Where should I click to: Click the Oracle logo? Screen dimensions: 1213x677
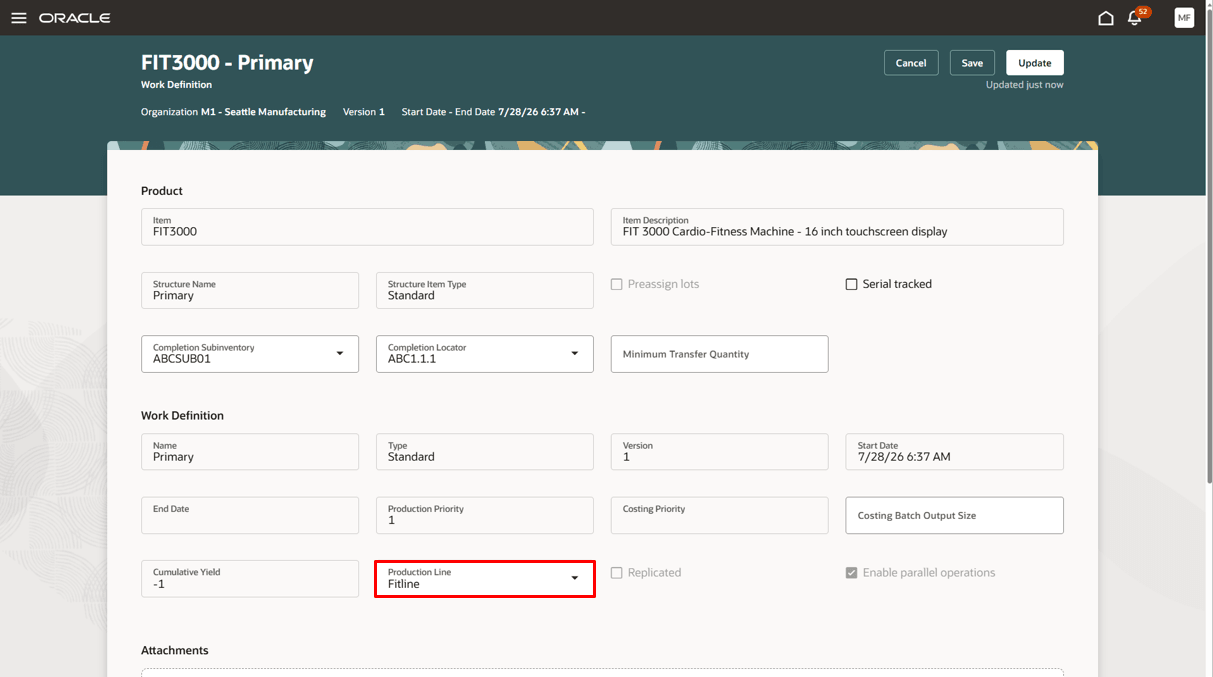tap(74, 18)
